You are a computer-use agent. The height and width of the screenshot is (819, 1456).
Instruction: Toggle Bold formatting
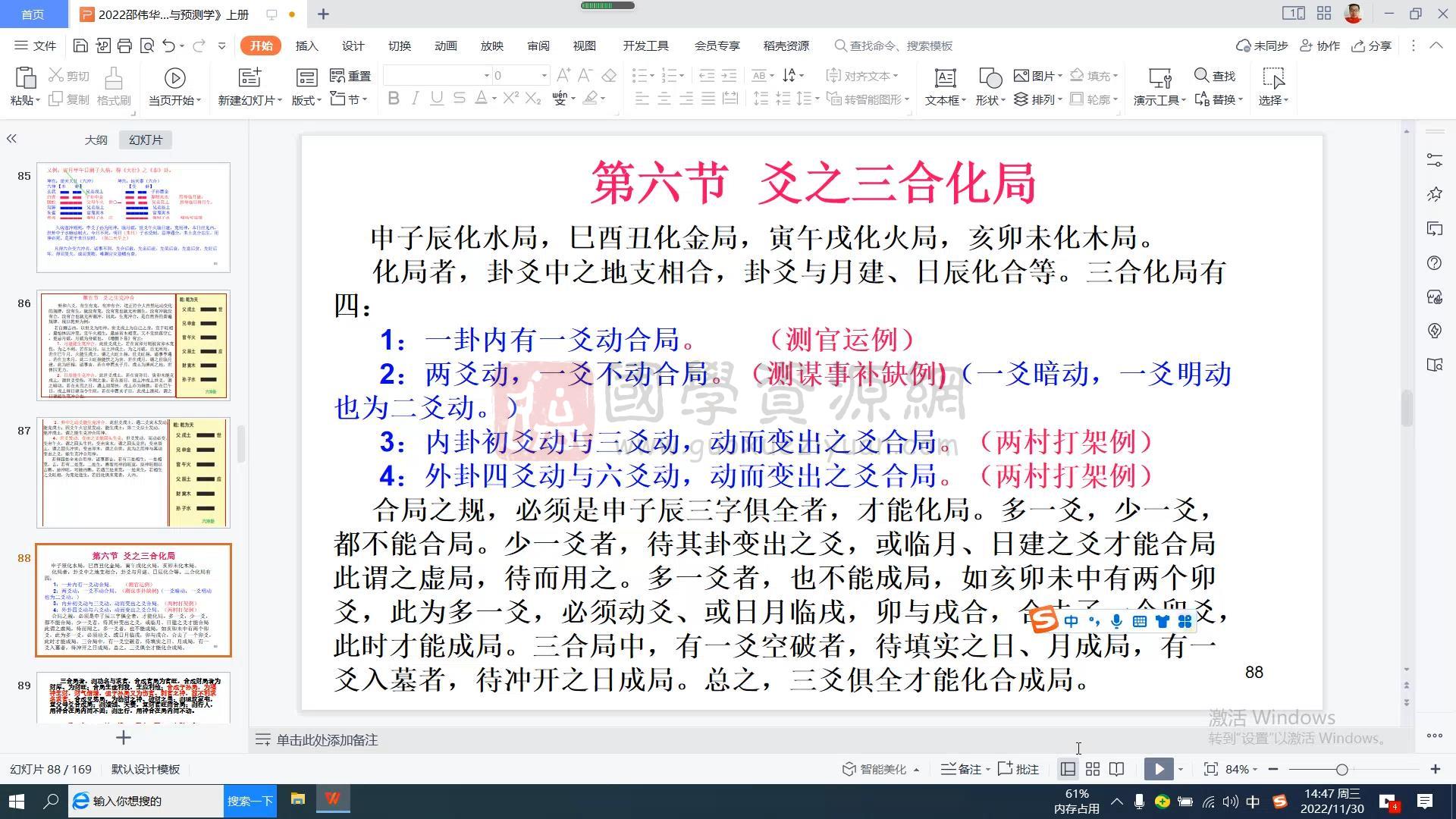click(x=394, y=99)
